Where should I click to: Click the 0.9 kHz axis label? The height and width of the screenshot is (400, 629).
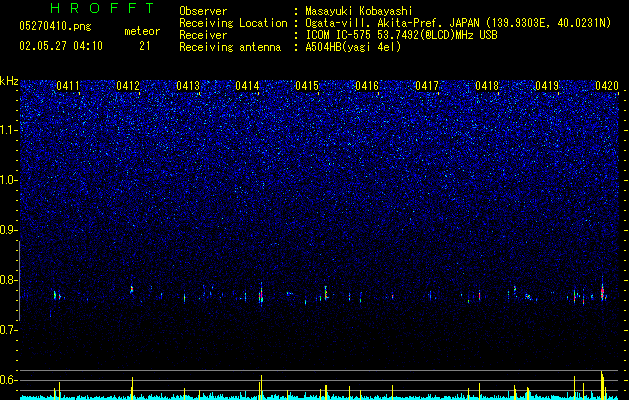click(9, 230)
